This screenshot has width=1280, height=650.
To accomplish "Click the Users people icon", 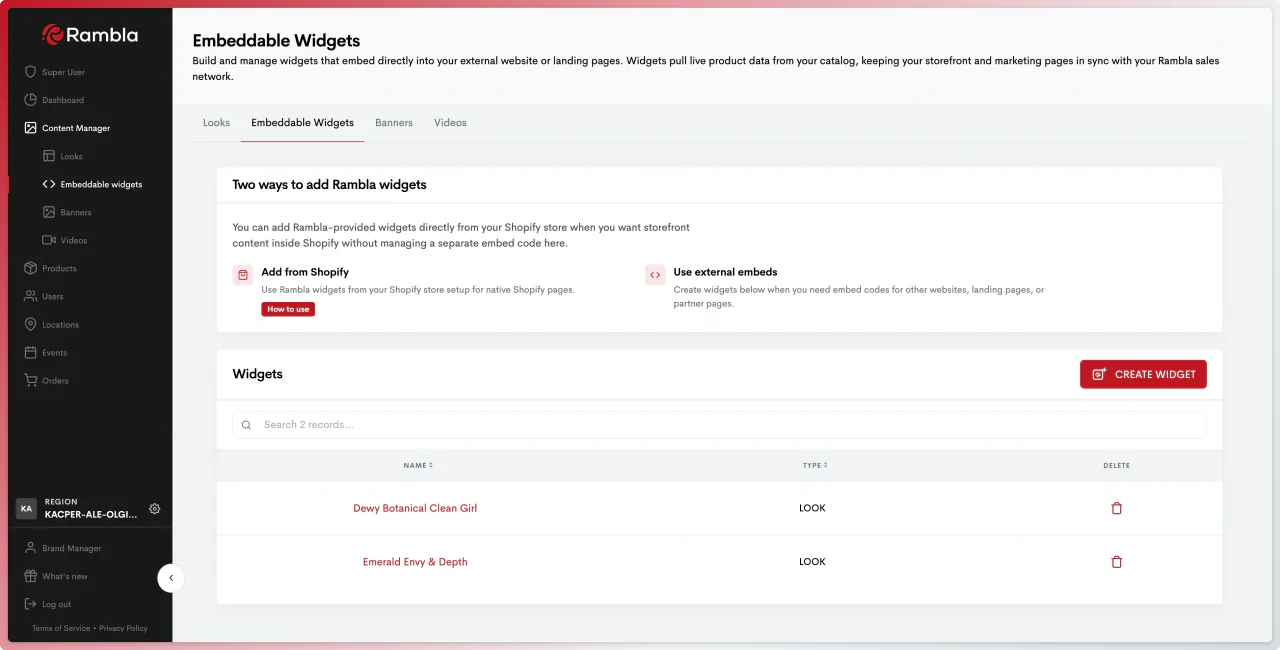I will pos(31,296).
